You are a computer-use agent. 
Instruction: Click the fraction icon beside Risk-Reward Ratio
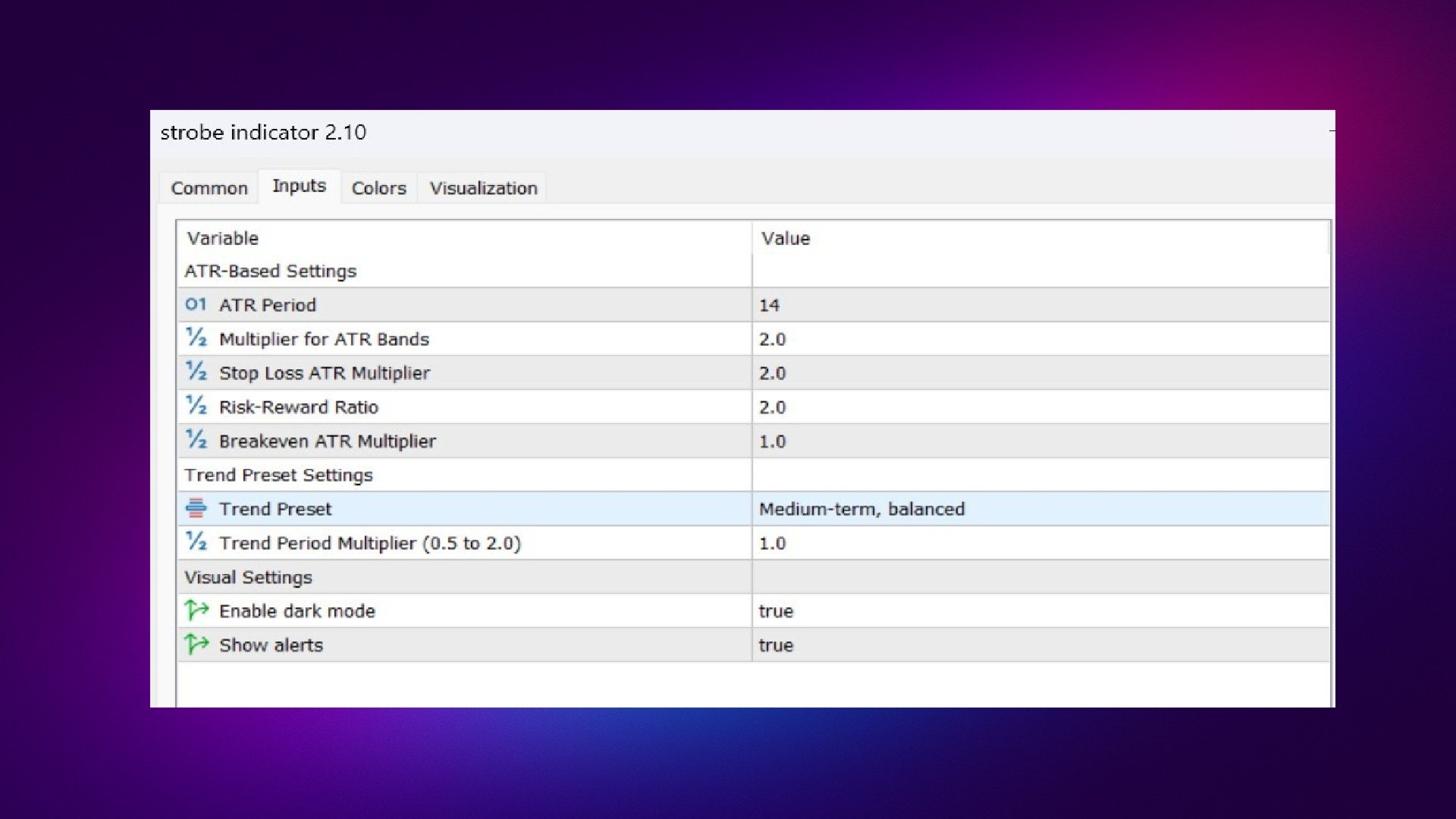pos(196,406)
